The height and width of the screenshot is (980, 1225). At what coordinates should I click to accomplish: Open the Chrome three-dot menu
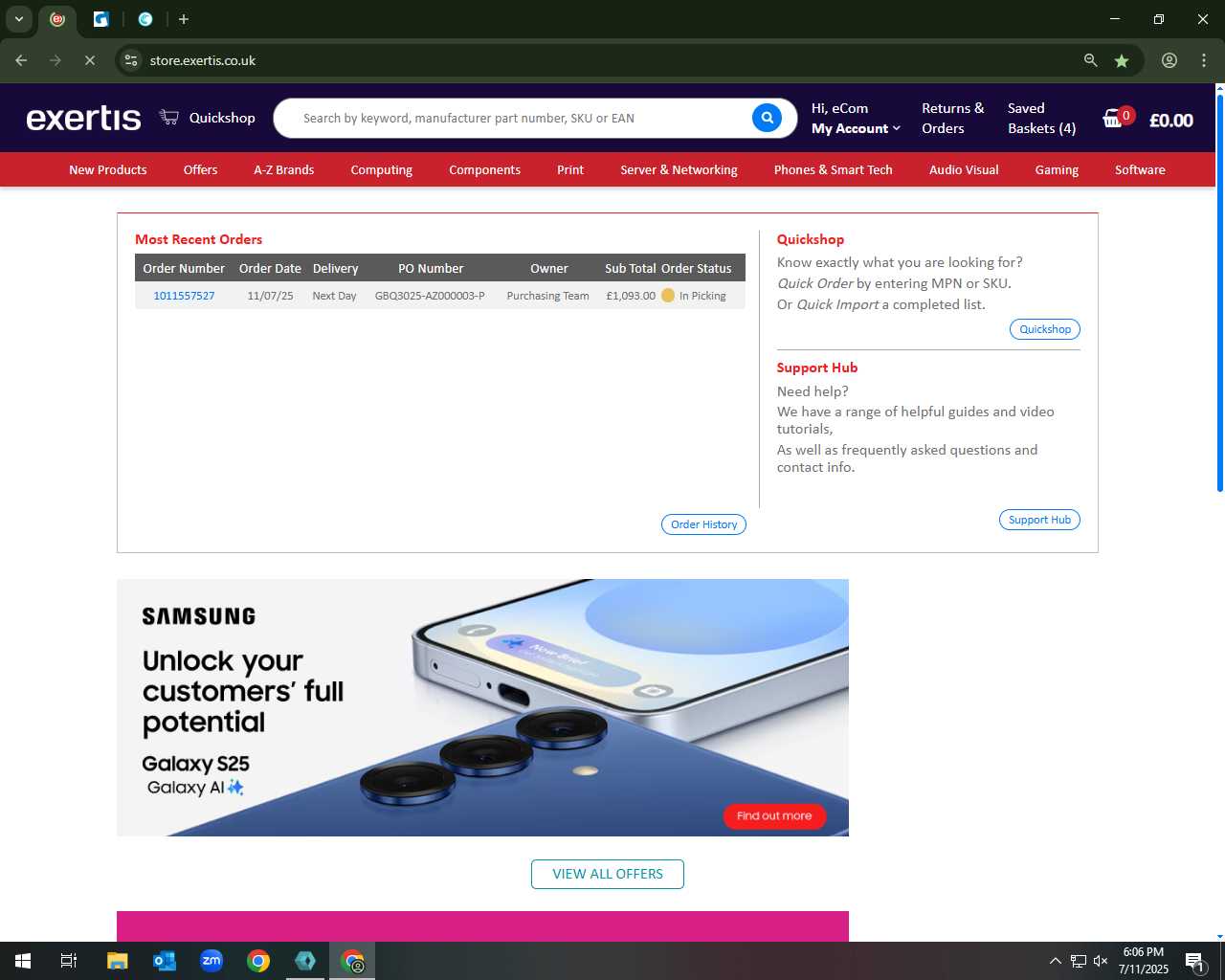click(x=1204, y=60)
